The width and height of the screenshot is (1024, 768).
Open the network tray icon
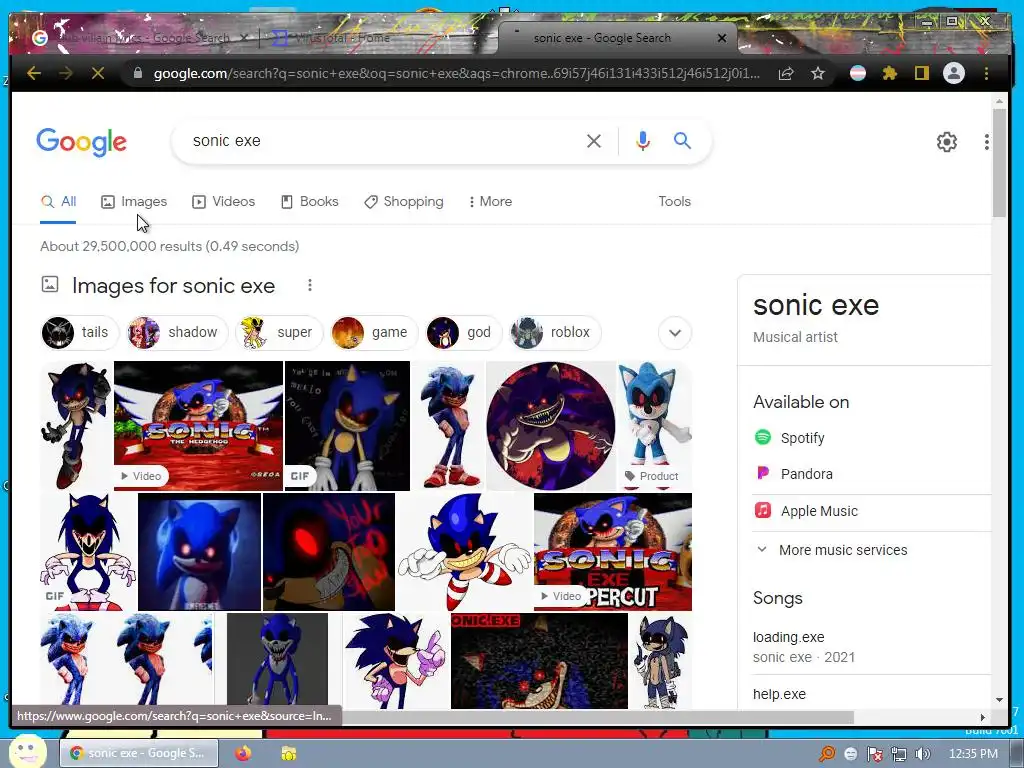[899, 754]
